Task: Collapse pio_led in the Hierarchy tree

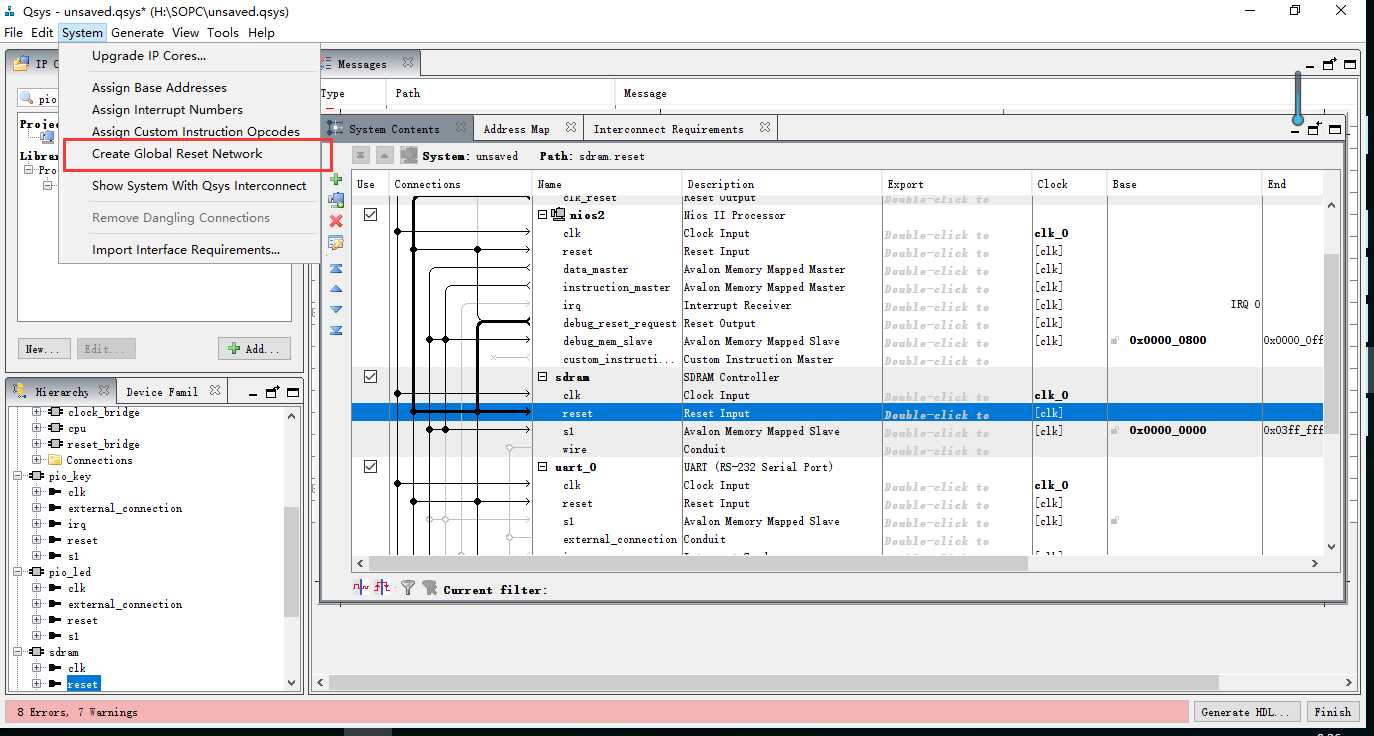Action: point(18,572)
